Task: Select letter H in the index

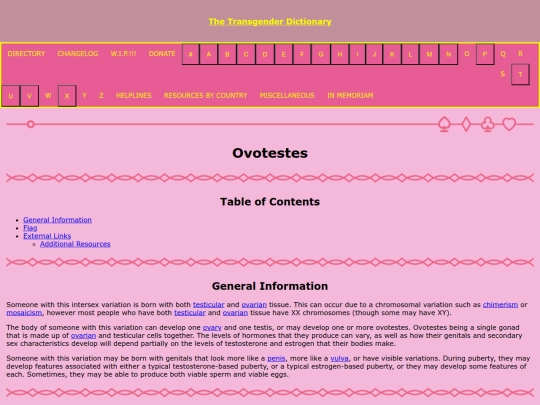Action: point(340,54)
